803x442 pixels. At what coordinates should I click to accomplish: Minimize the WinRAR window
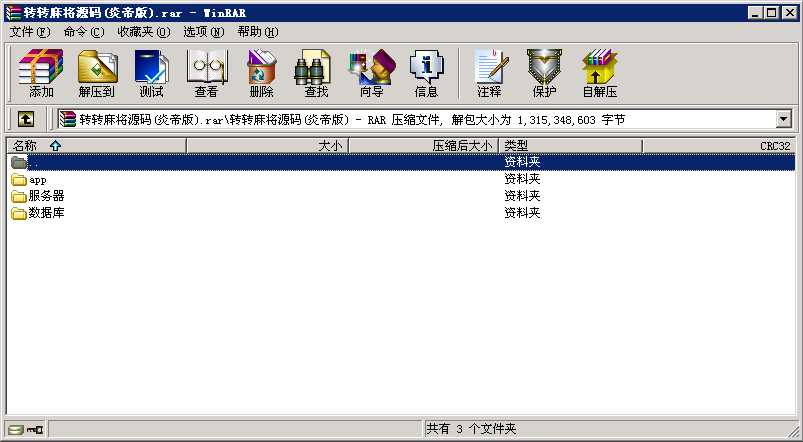[x=755, y=13]
